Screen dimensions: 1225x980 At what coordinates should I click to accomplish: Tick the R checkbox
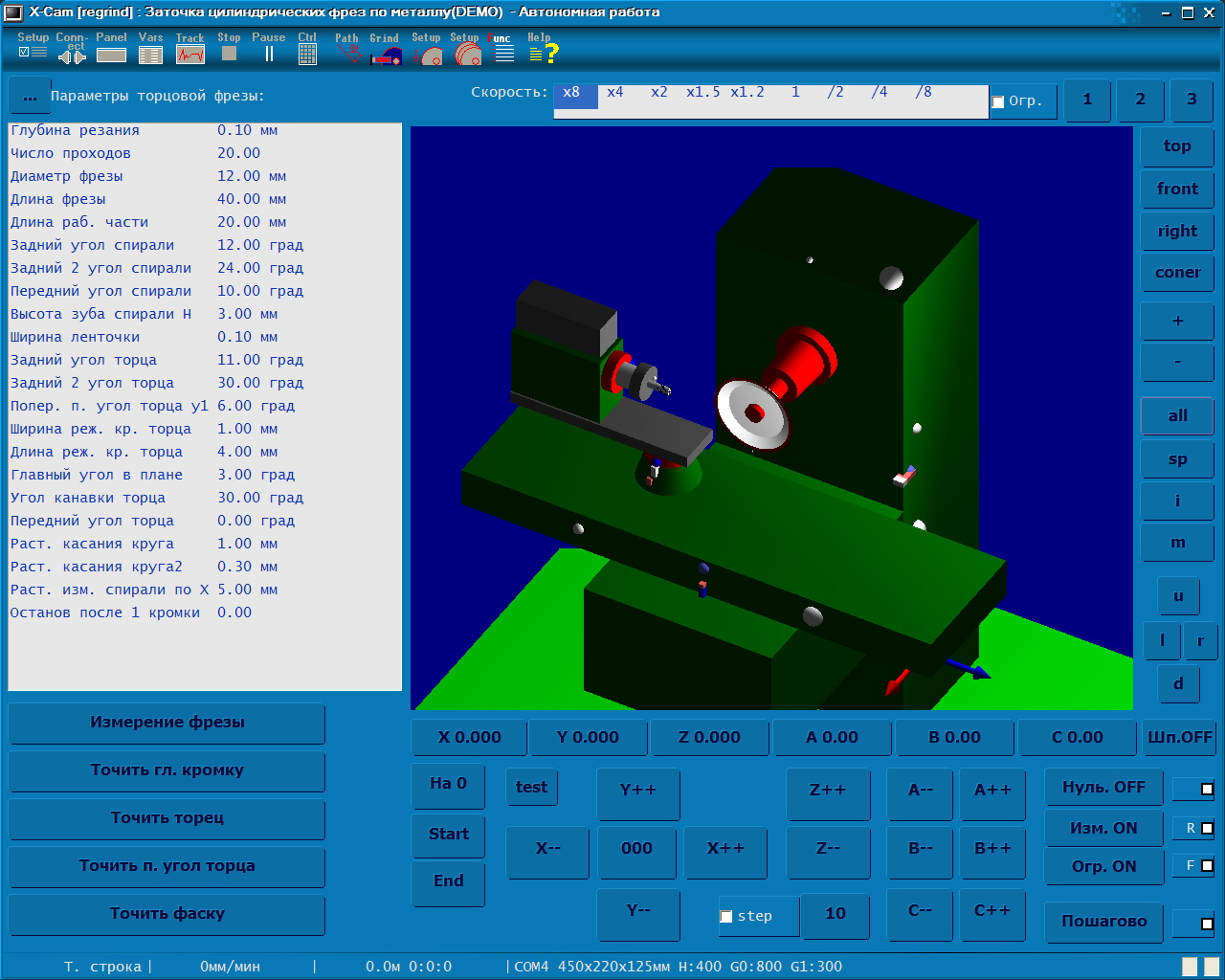(x=1207, y=829)
